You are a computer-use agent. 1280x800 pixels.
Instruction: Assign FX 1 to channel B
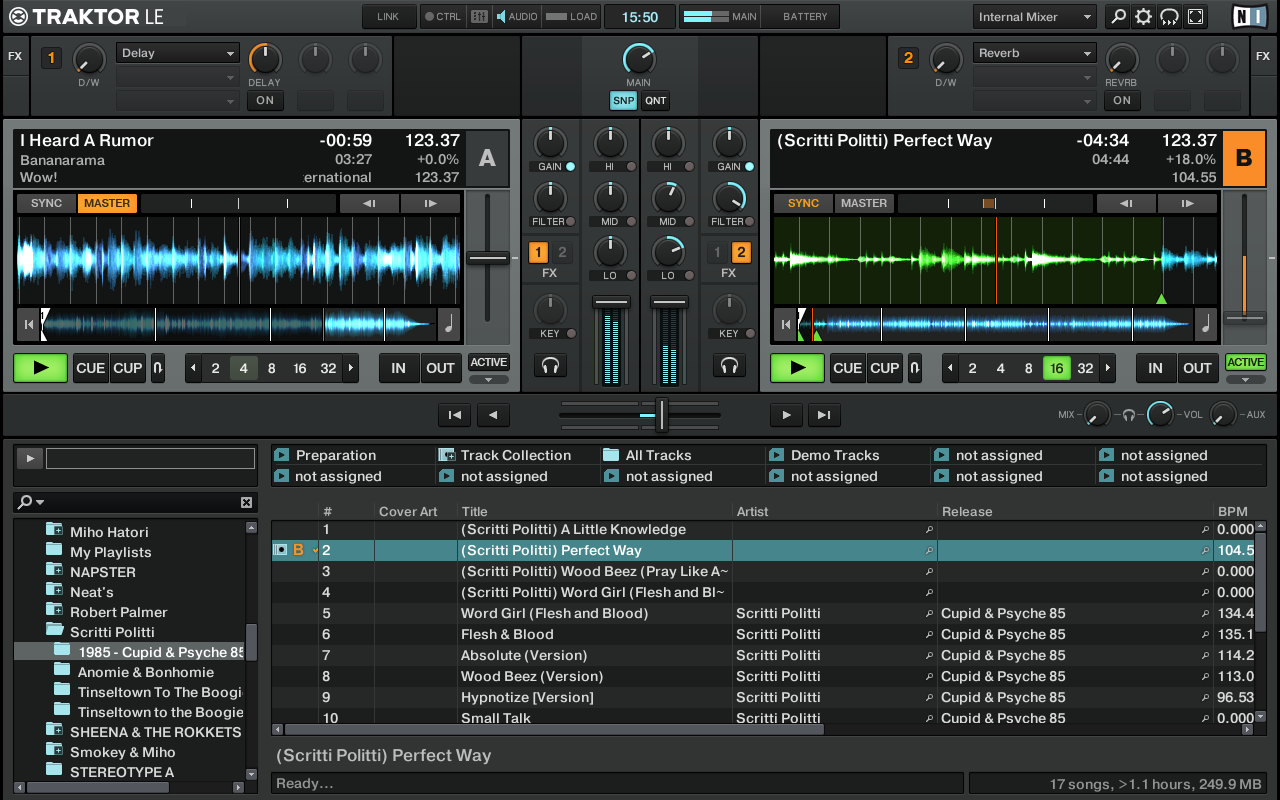coord(717,252)
